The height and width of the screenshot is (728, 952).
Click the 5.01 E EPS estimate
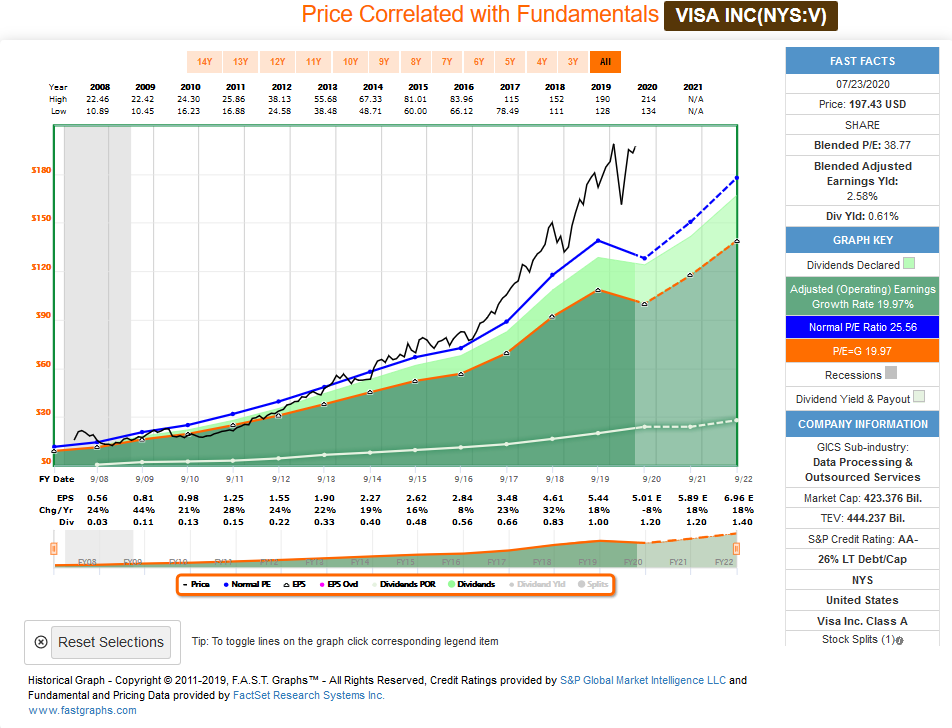(647, 498)
